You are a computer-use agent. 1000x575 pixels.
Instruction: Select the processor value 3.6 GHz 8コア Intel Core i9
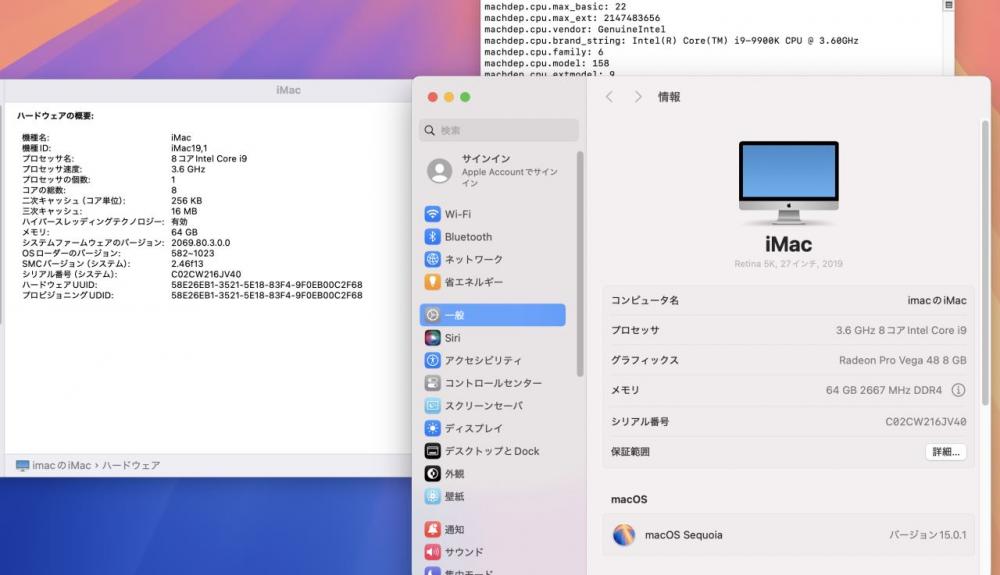tap(901, 330)
